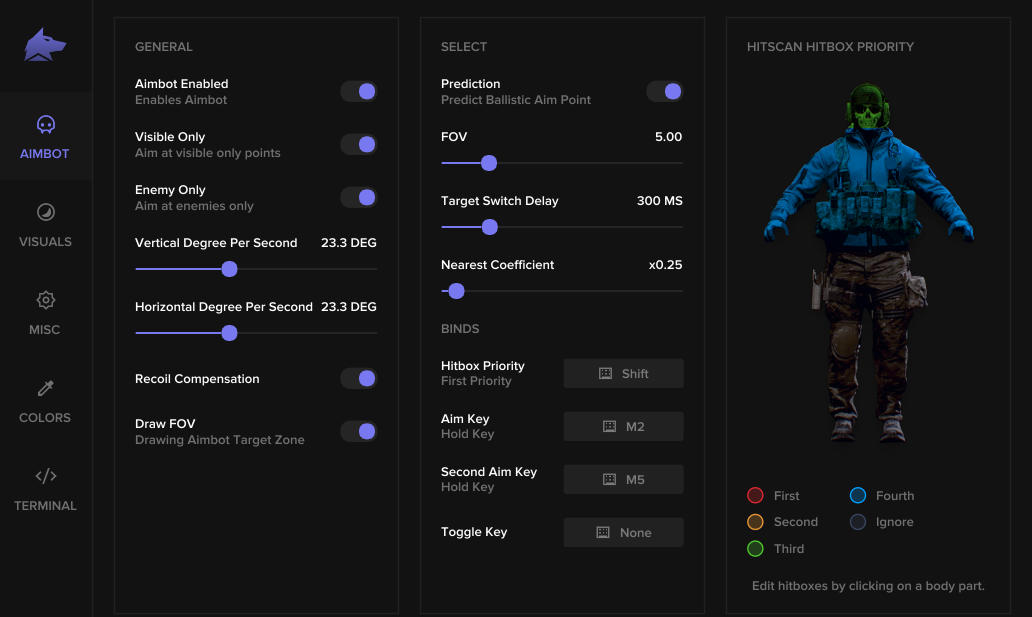
Task: Click 'Predict Ballistic Aim Point' description
Action: (516, 100)
